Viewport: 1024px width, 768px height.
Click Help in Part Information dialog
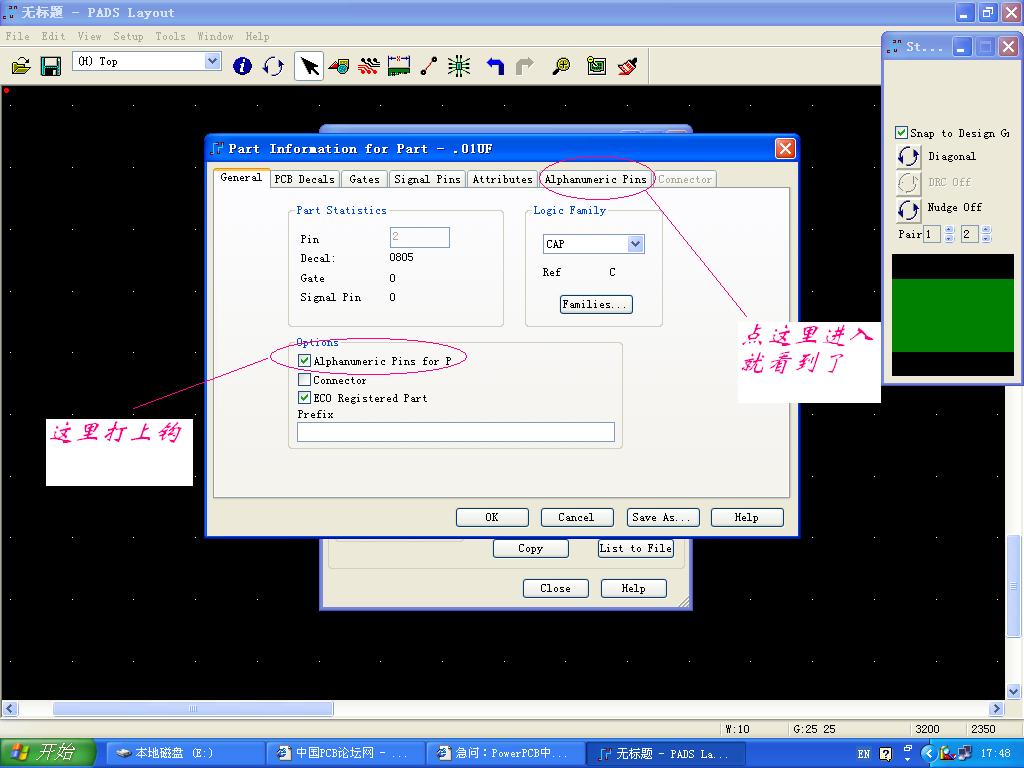pyautogui.click(x=746, y=517)
